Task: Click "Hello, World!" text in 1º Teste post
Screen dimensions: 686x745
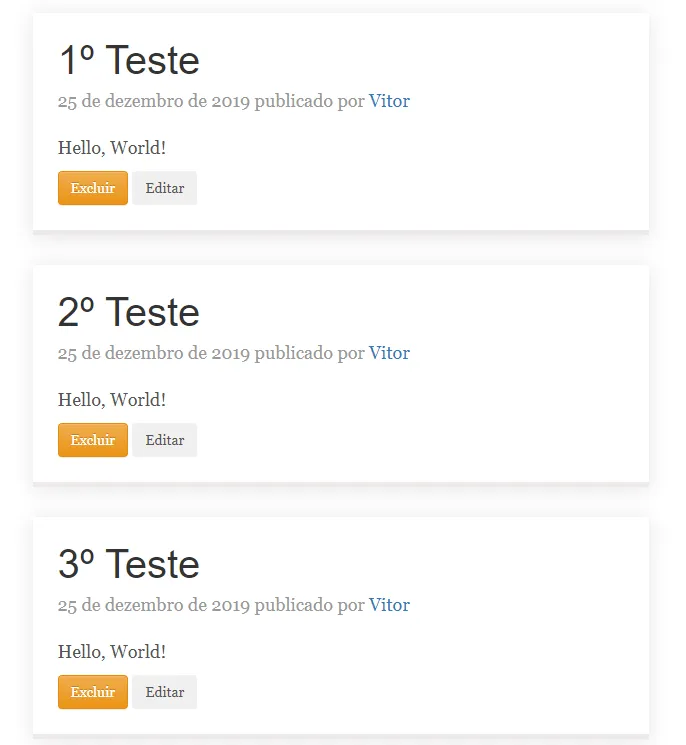Action: 112,148
